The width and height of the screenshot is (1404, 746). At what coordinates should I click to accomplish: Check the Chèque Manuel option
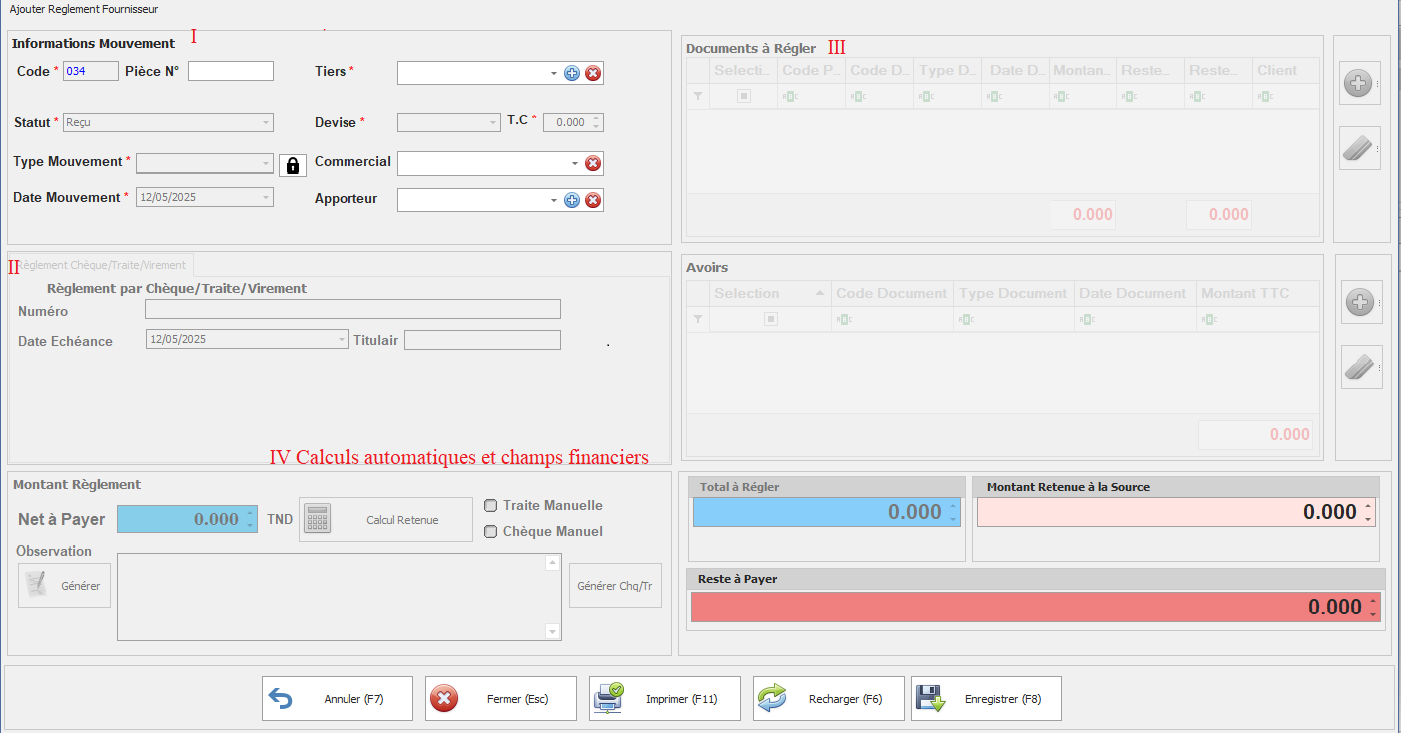click(491, 532)
